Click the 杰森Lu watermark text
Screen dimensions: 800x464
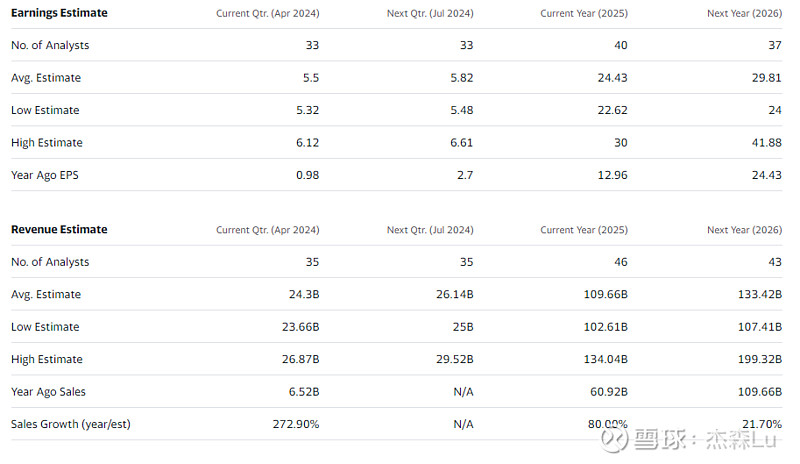[x=742, y=439]
